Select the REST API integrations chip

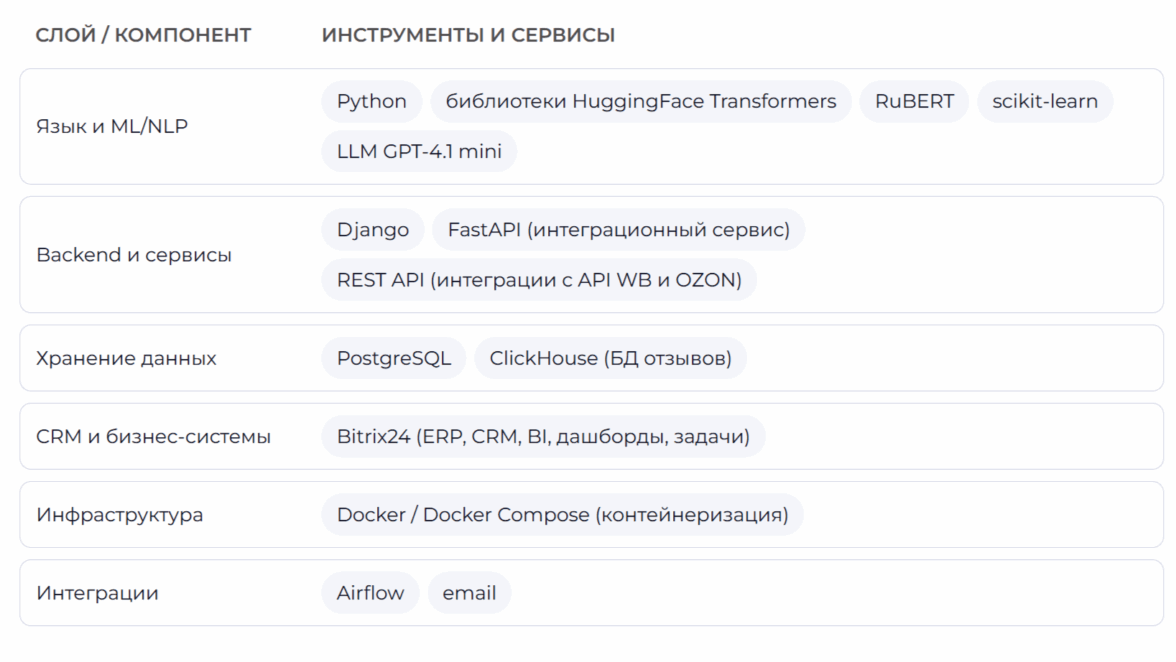[539, 280]
